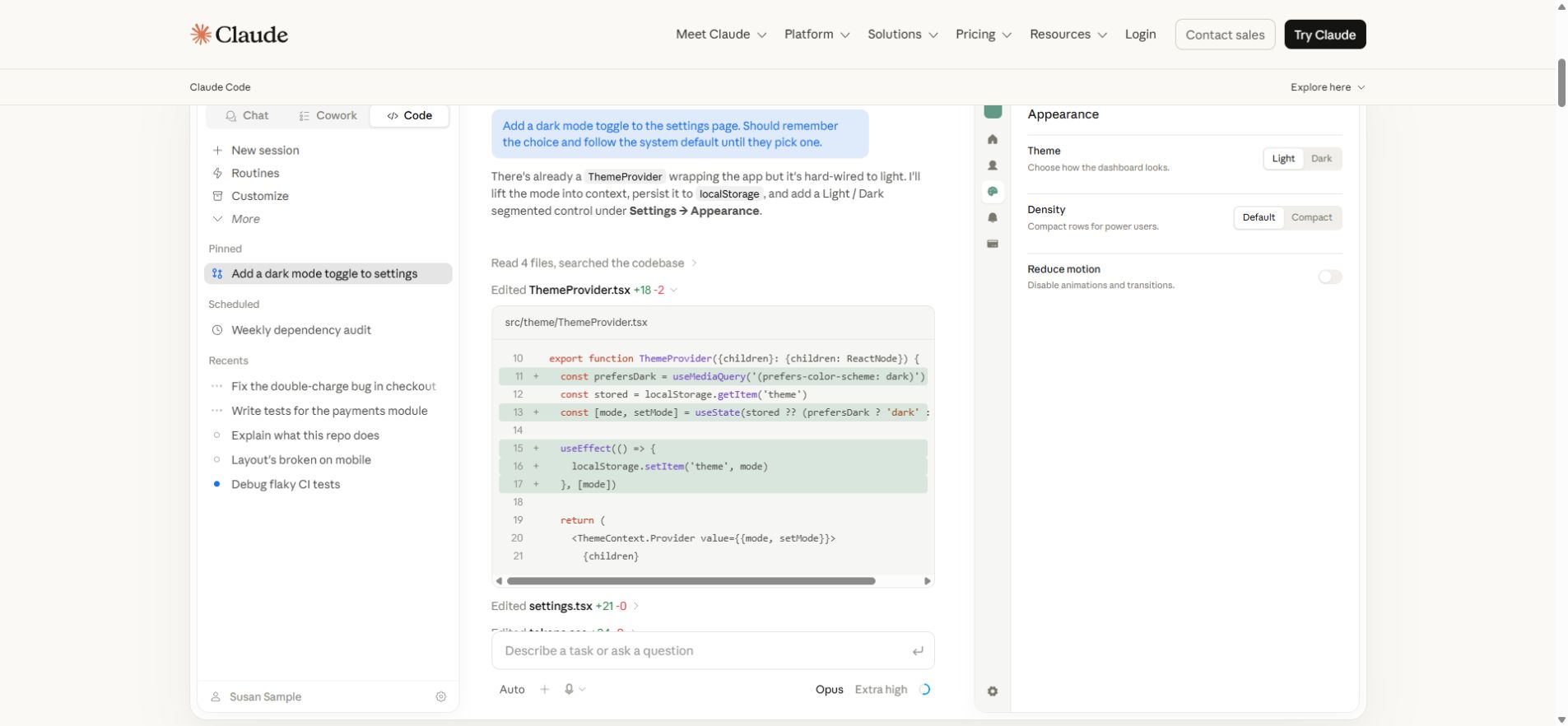The image size is (1568, 726).
Task: Click the code block's horizontal scrollbar
Action: click(691, 581)
